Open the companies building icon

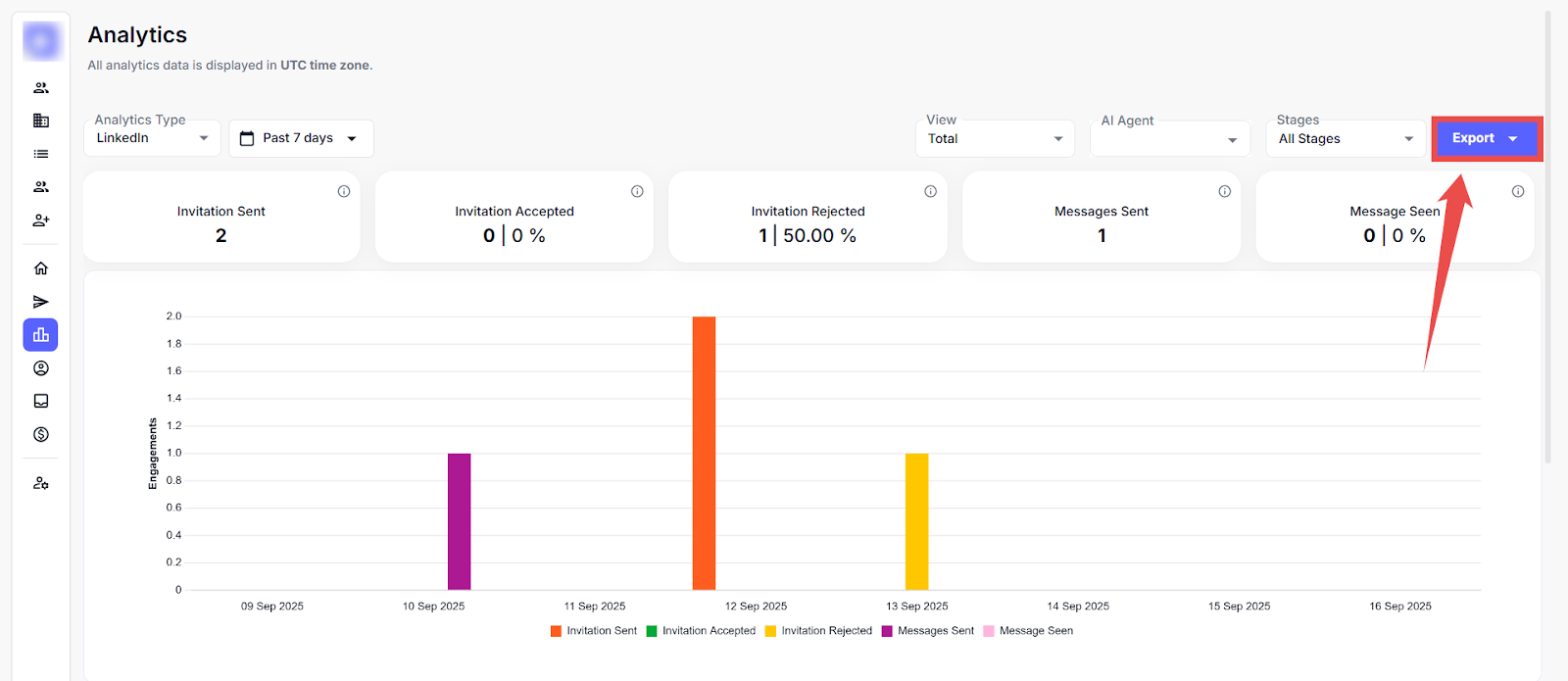pyautogui.click(x=41, y=121)
